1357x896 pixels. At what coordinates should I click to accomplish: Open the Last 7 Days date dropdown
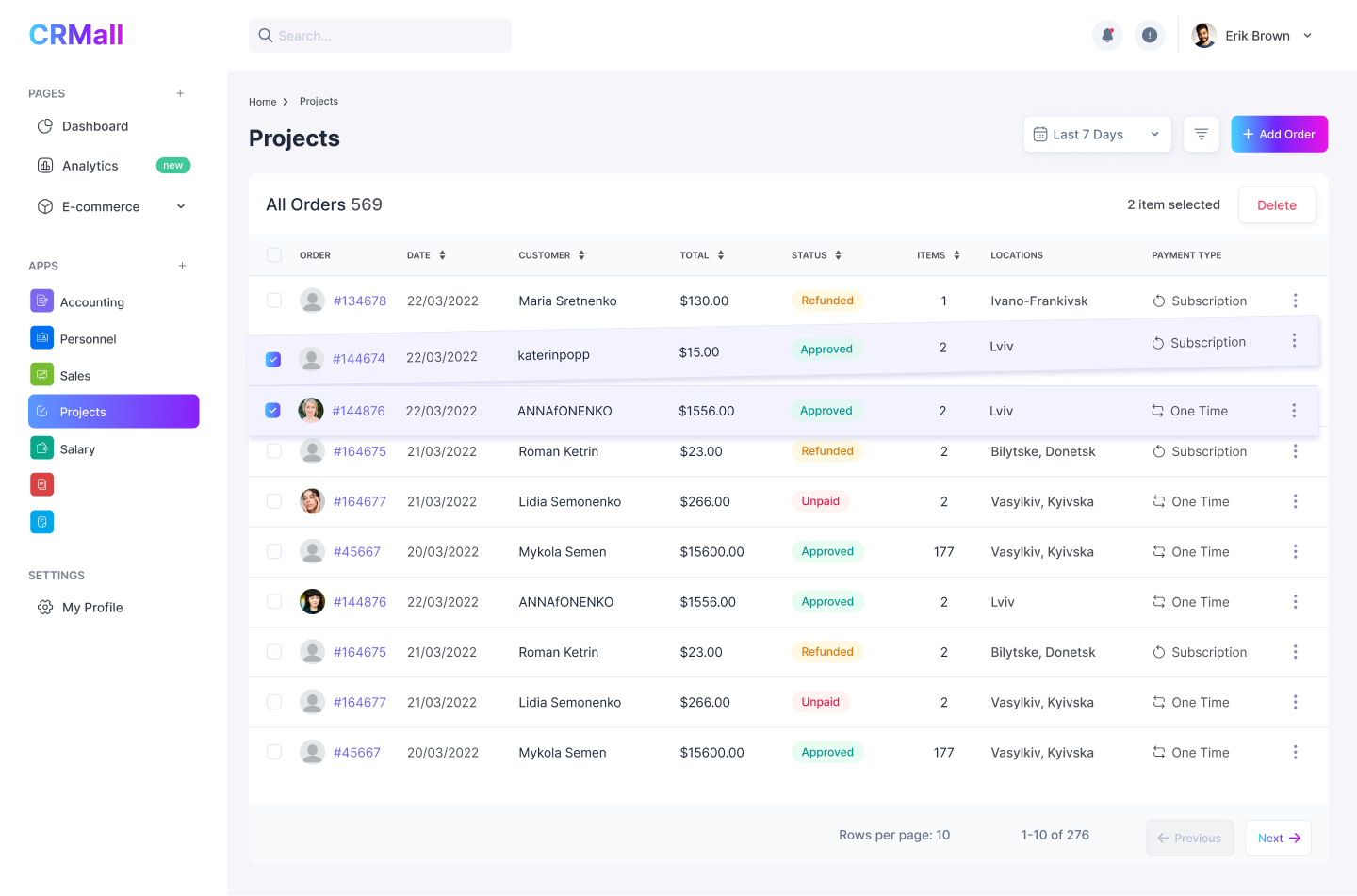click(1097, 135)
